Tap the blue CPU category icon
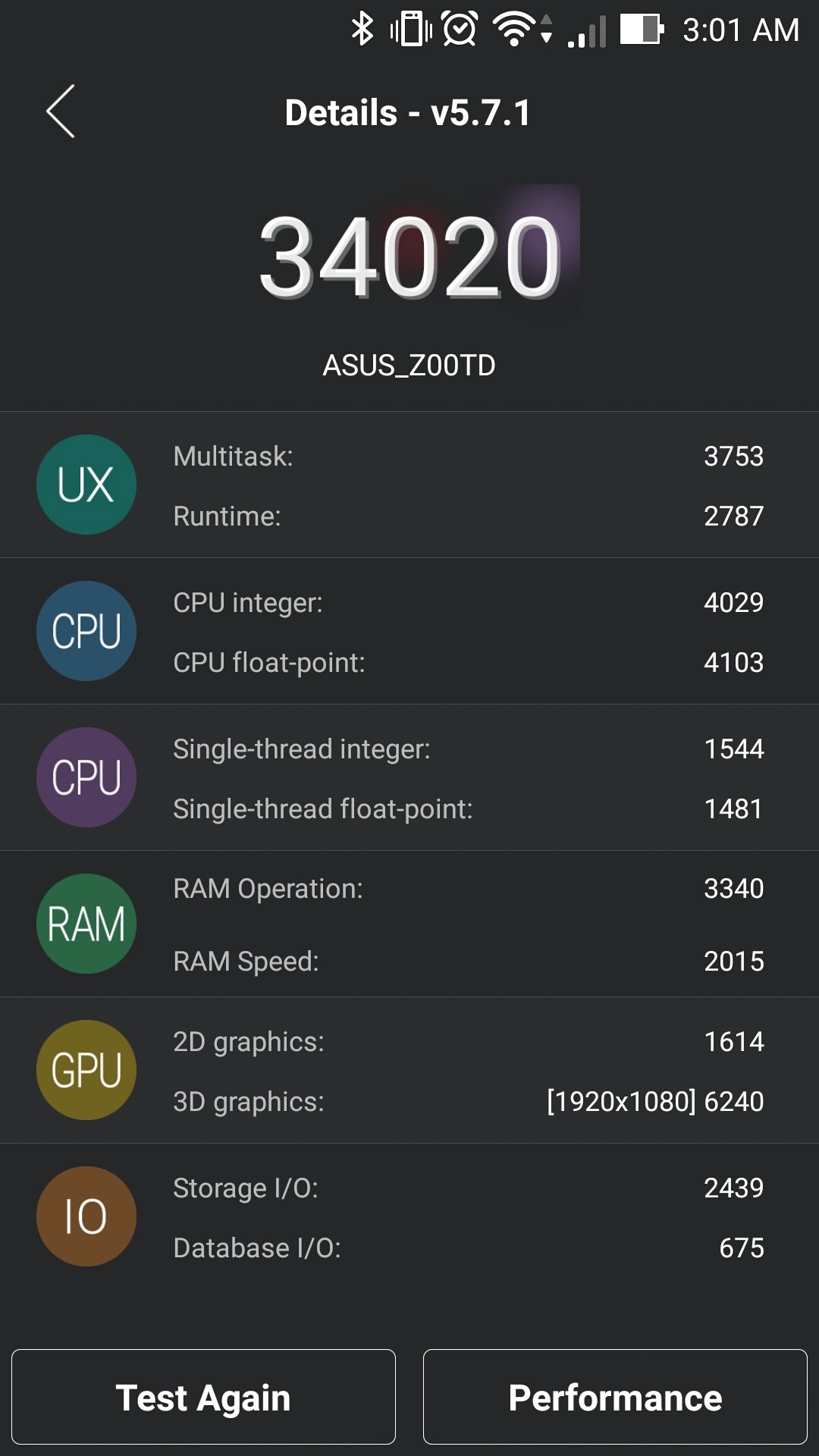Viewport: 819px width, 1456px height. click(x=86, y=631)
